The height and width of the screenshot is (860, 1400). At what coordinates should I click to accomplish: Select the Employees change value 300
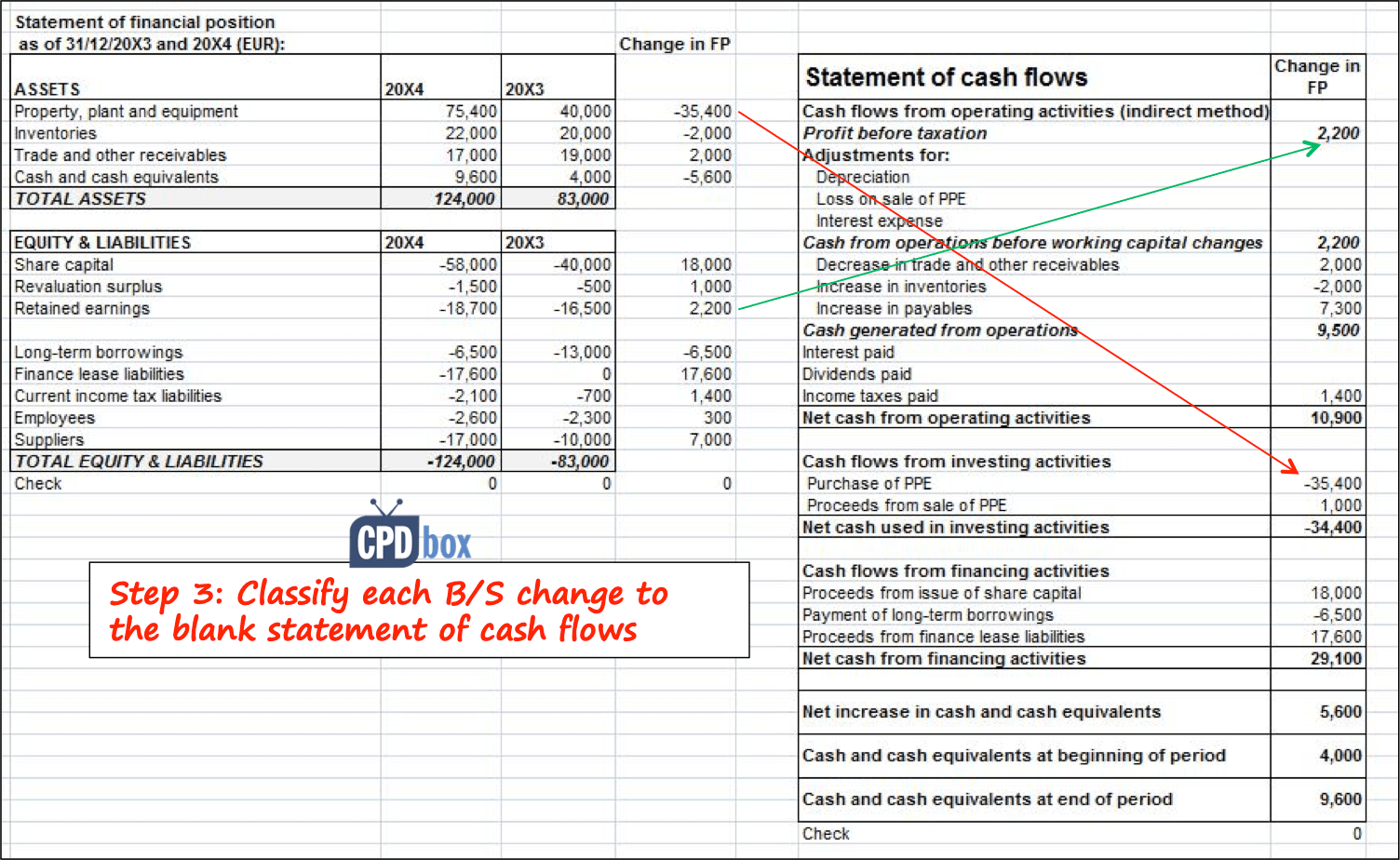[x=718, y=418]
